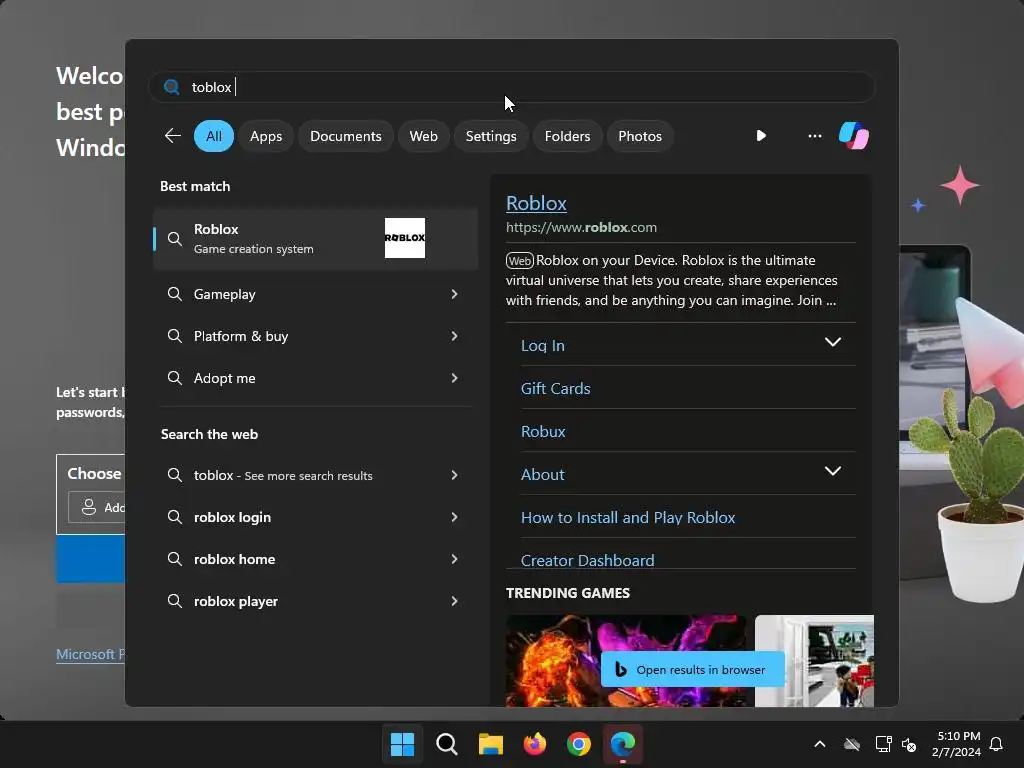Choose roblox home web search
The image size is (1024, 768).
316,559
